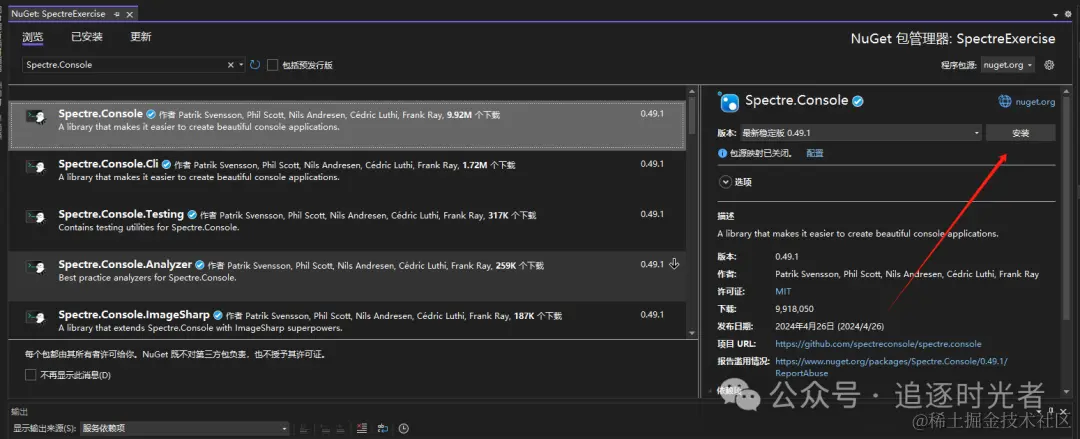The width and height of the screenshot is (1080, 439).
Task: Click the Spectre.Console.Analyzer package icon
Action: coord(36,268)
